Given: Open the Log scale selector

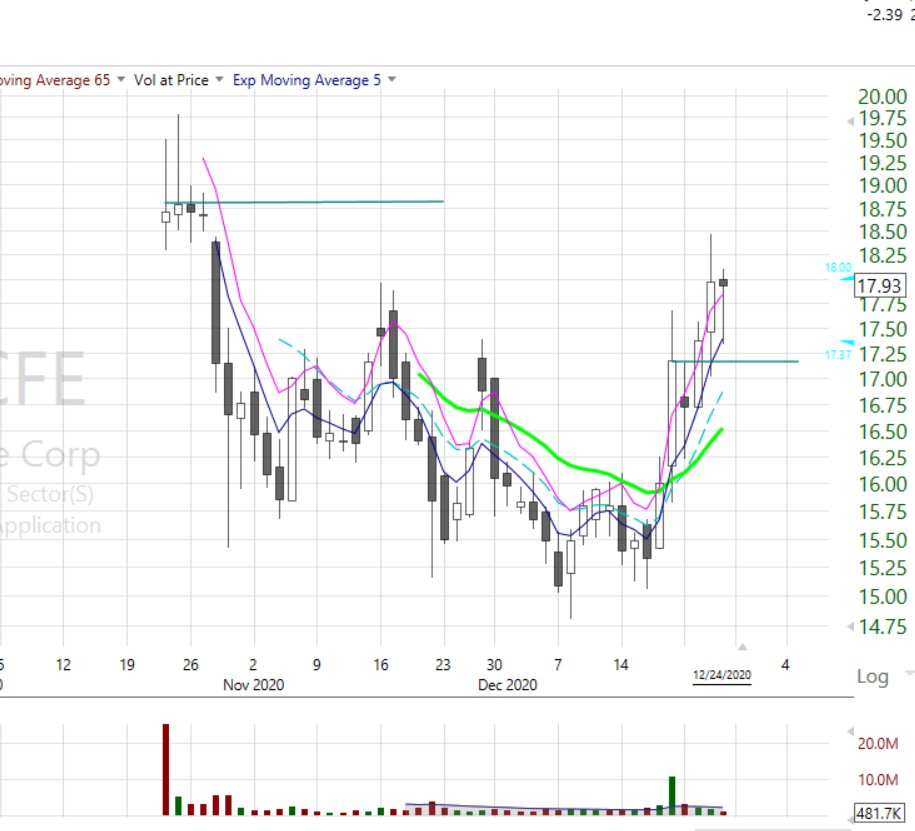Looking at the screenshot, I should tap(878, 677).
